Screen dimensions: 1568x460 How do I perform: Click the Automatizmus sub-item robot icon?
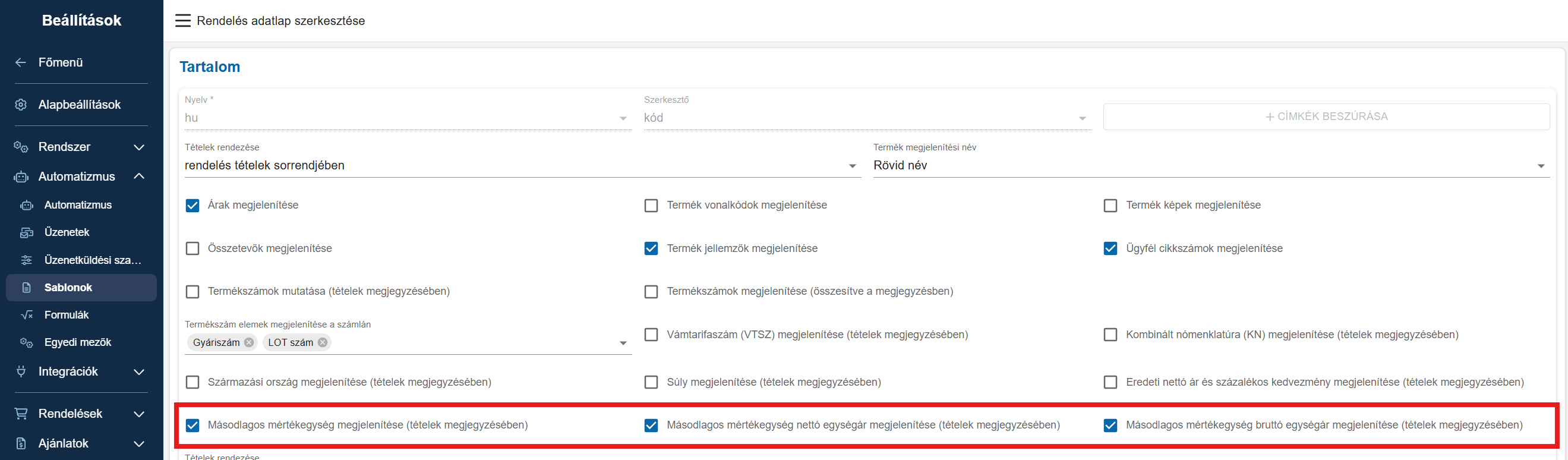(27, 205)
